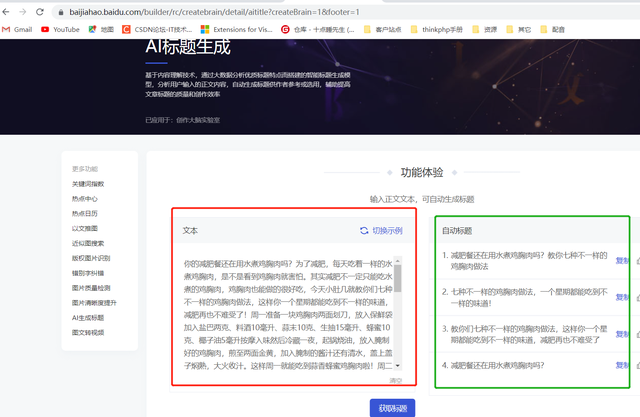The width and height of the screenshot is (640, 417).
Task: Select 热点日历 in the sidebar
Action: coord(85,213)
